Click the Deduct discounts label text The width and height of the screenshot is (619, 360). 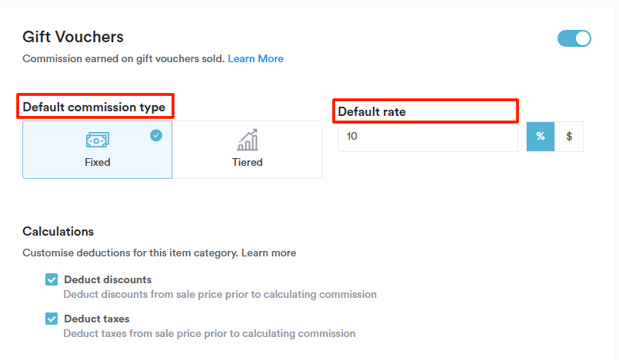tap(108, 279)
